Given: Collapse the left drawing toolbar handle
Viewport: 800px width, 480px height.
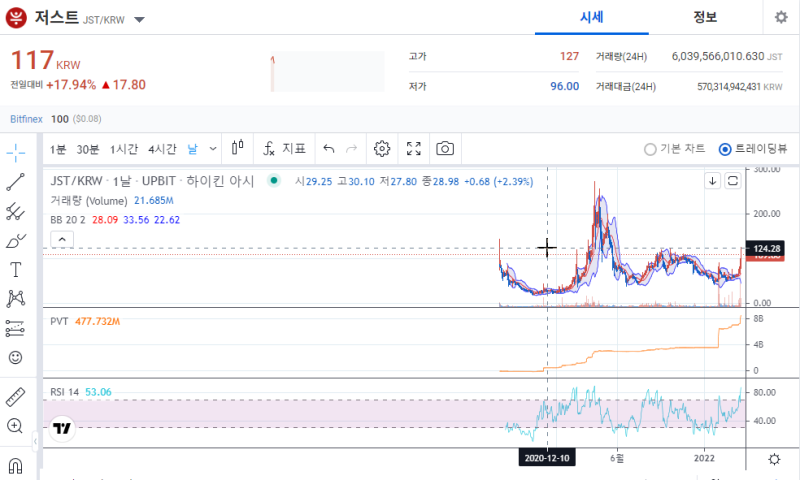Looking at the screenshot, I should pyautogui.click(x=35, y=441).
